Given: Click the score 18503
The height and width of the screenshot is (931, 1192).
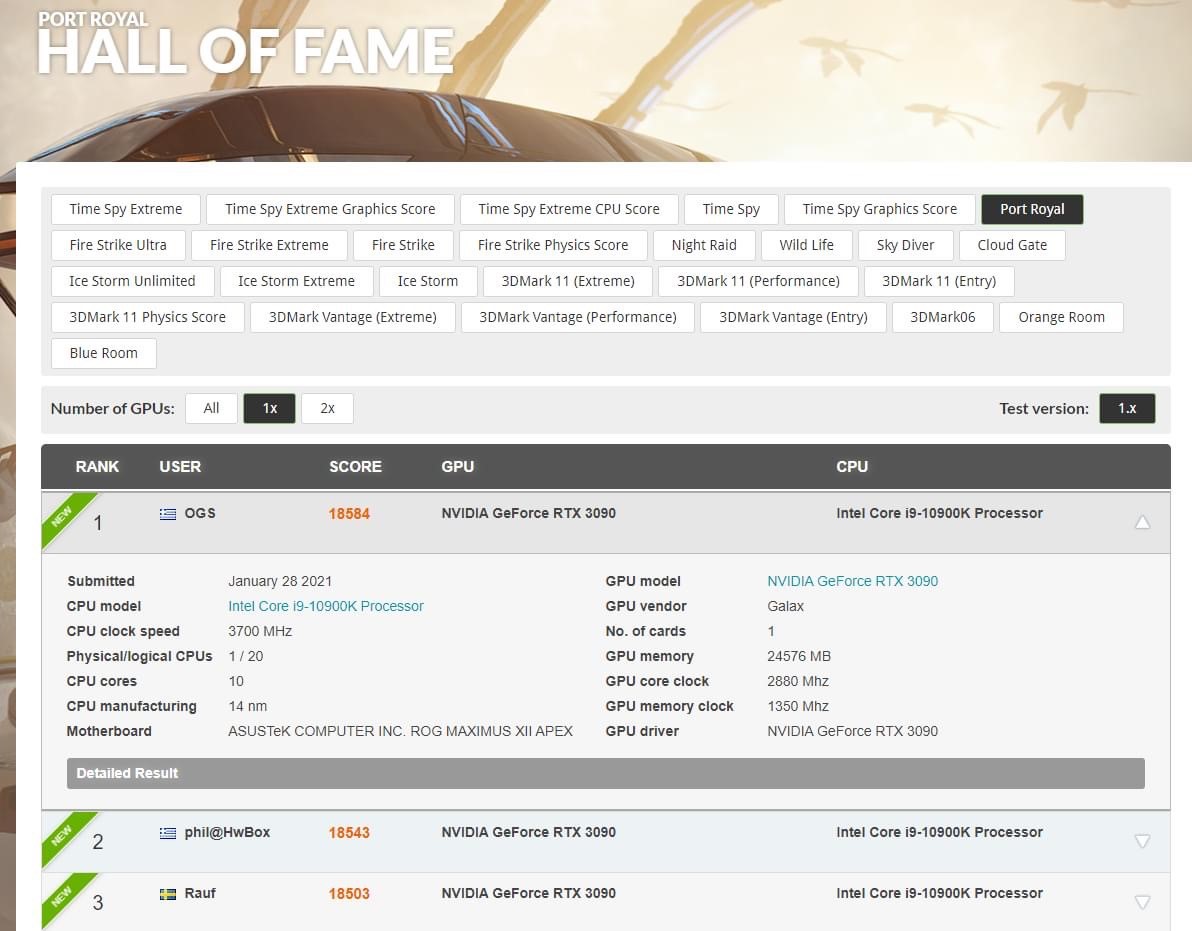Looking at the screenshot, I should 349,894.
